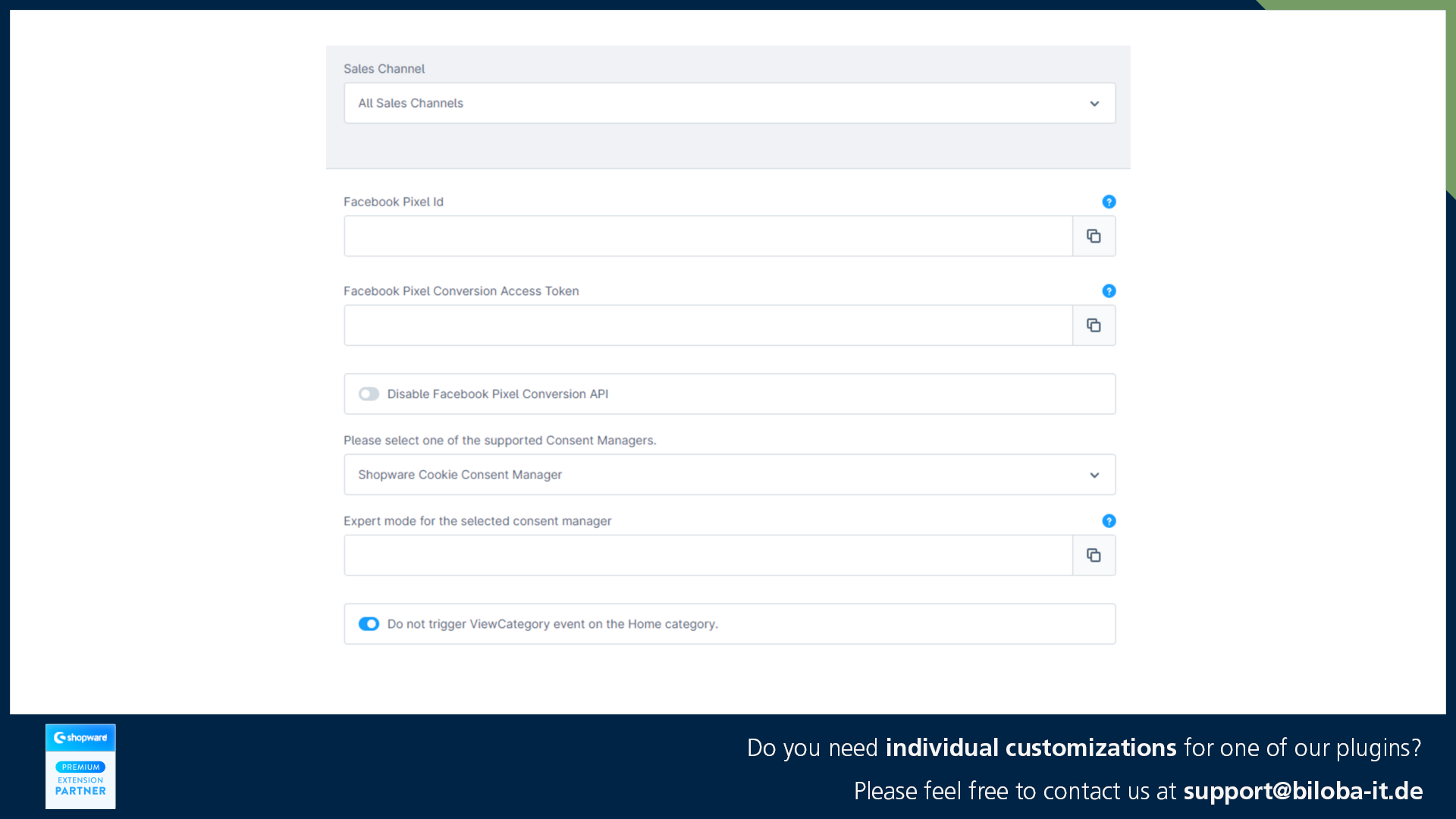Toggle Disable Facebook Pixel Conversion API switch

point(369,394)
